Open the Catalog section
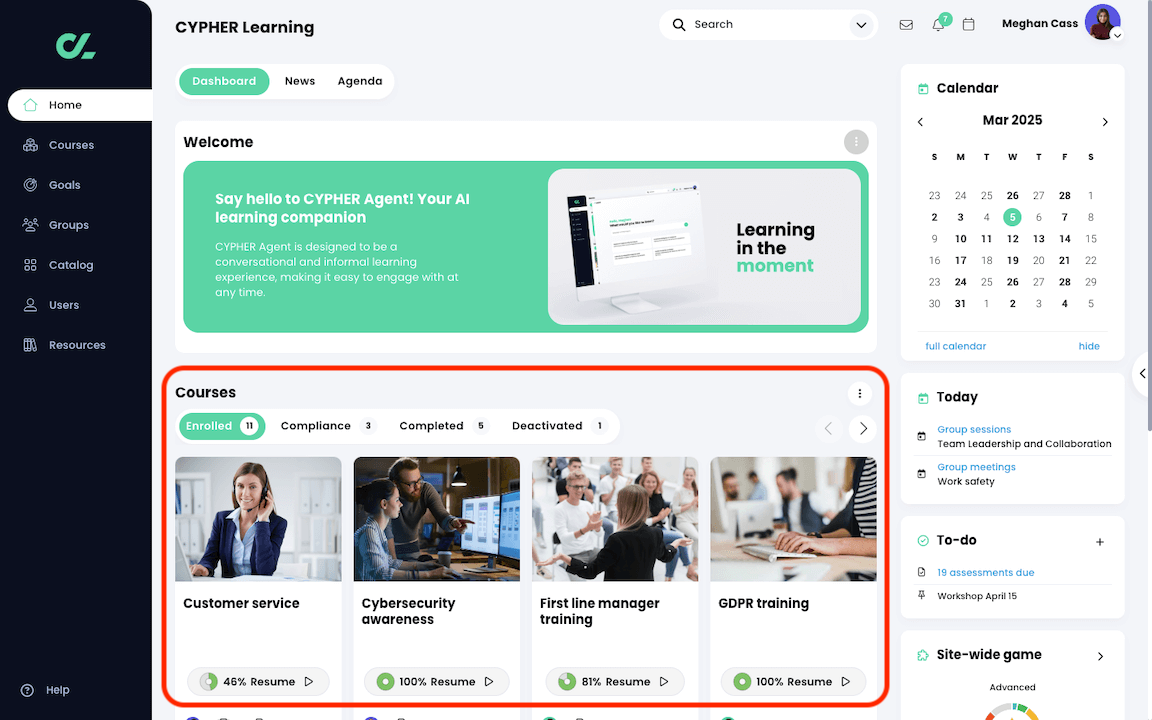 click(x=71, y=265)
